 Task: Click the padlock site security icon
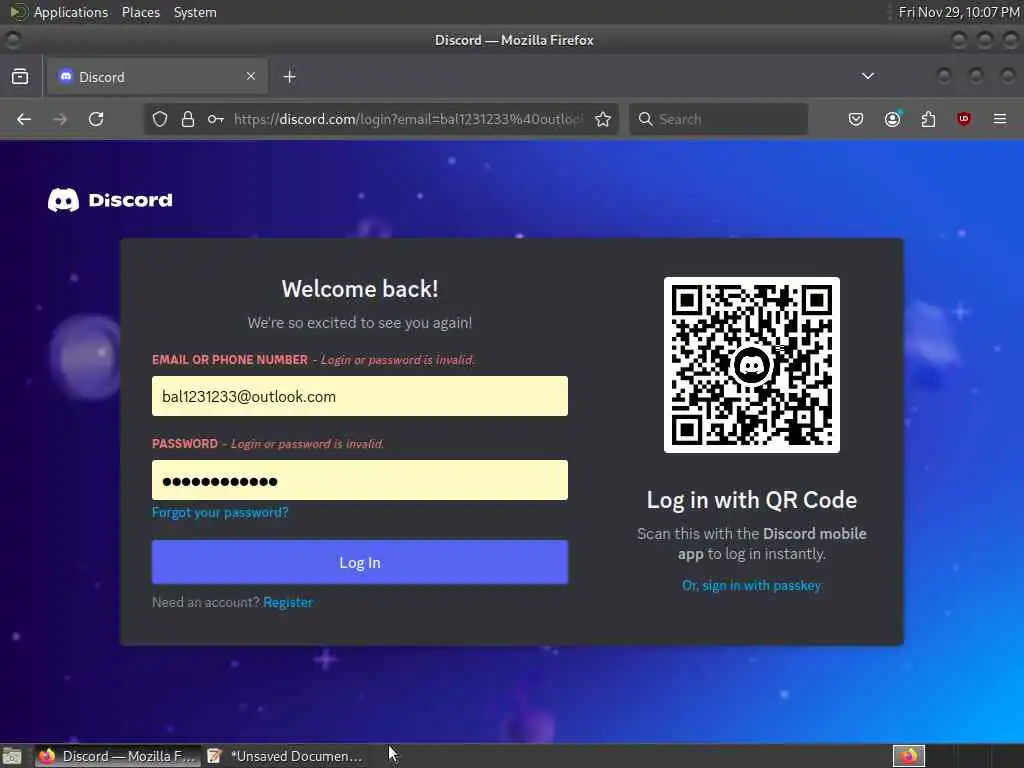(x=188, y=119)
